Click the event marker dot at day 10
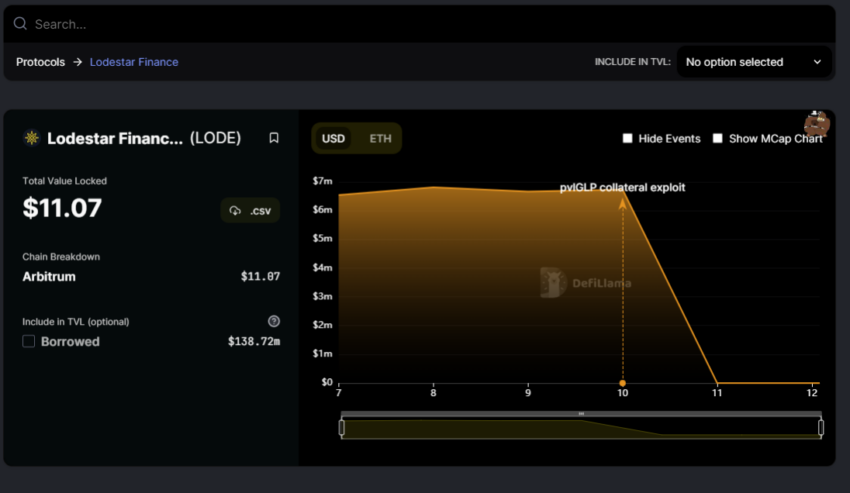The image size is (850, 493). [x=622, y=383]
